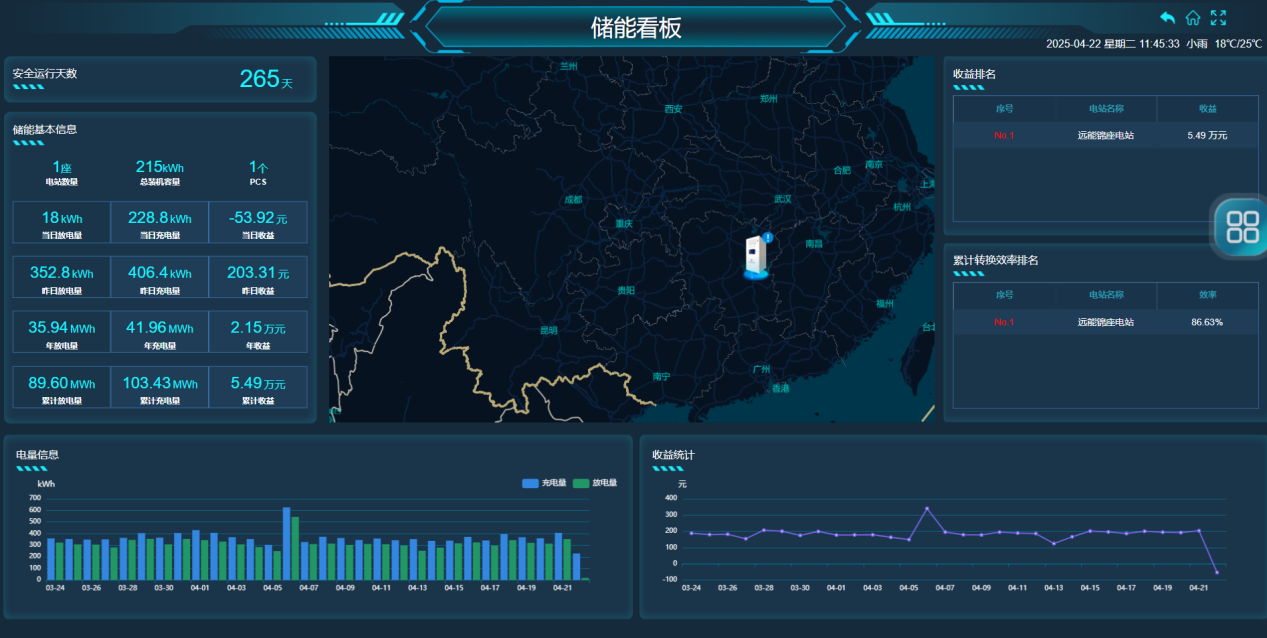
Task: Click the 储能看板 dashboard title
Action: coord(636,28)
